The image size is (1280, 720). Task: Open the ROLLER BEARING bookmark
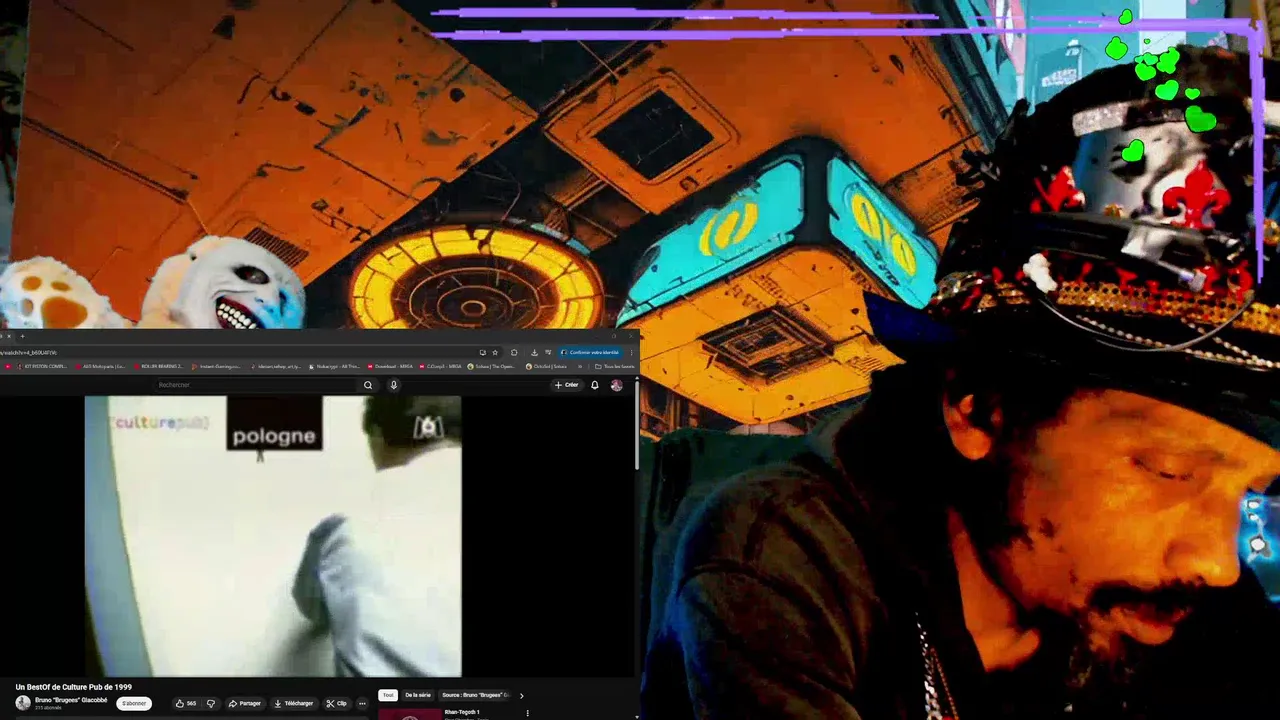click(x=158, y=366)
